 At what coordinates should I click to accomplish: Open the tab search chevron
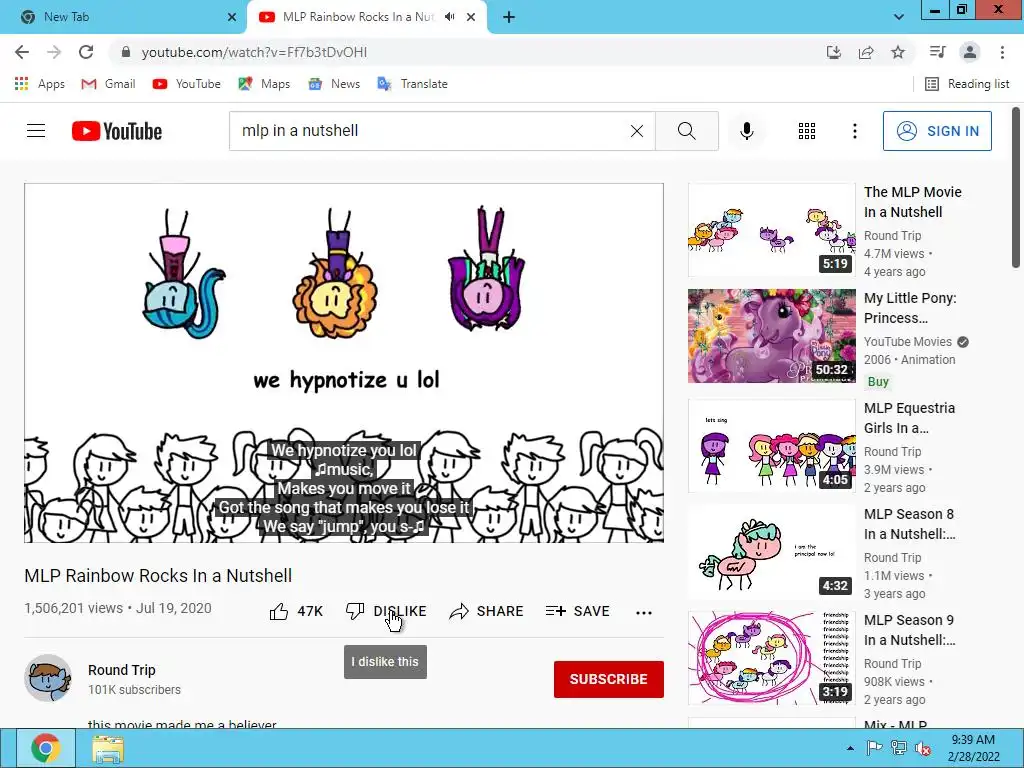899,18
